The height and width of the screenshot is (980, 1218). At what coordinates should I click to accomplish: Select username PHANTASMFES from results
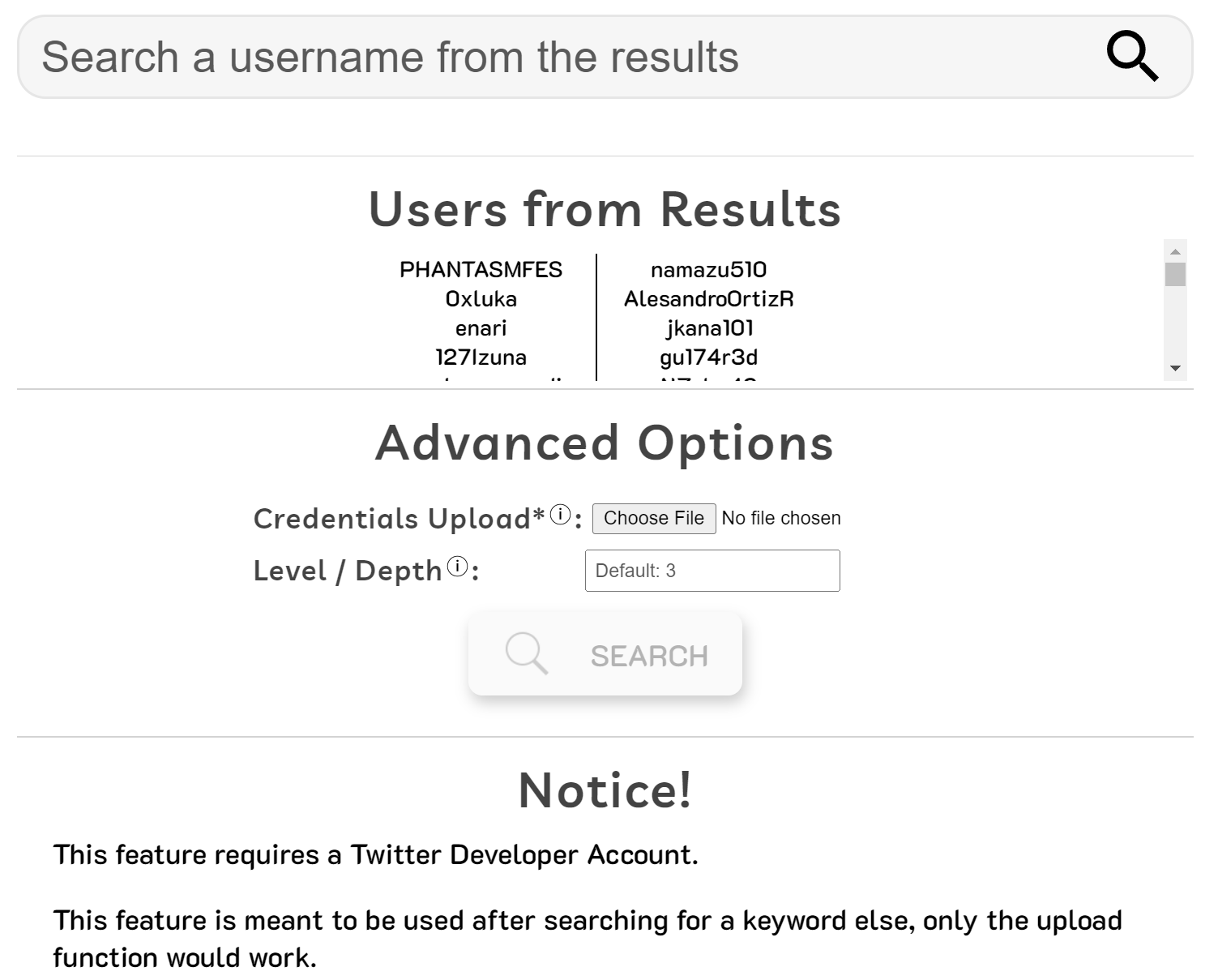(x=481, y=270)
